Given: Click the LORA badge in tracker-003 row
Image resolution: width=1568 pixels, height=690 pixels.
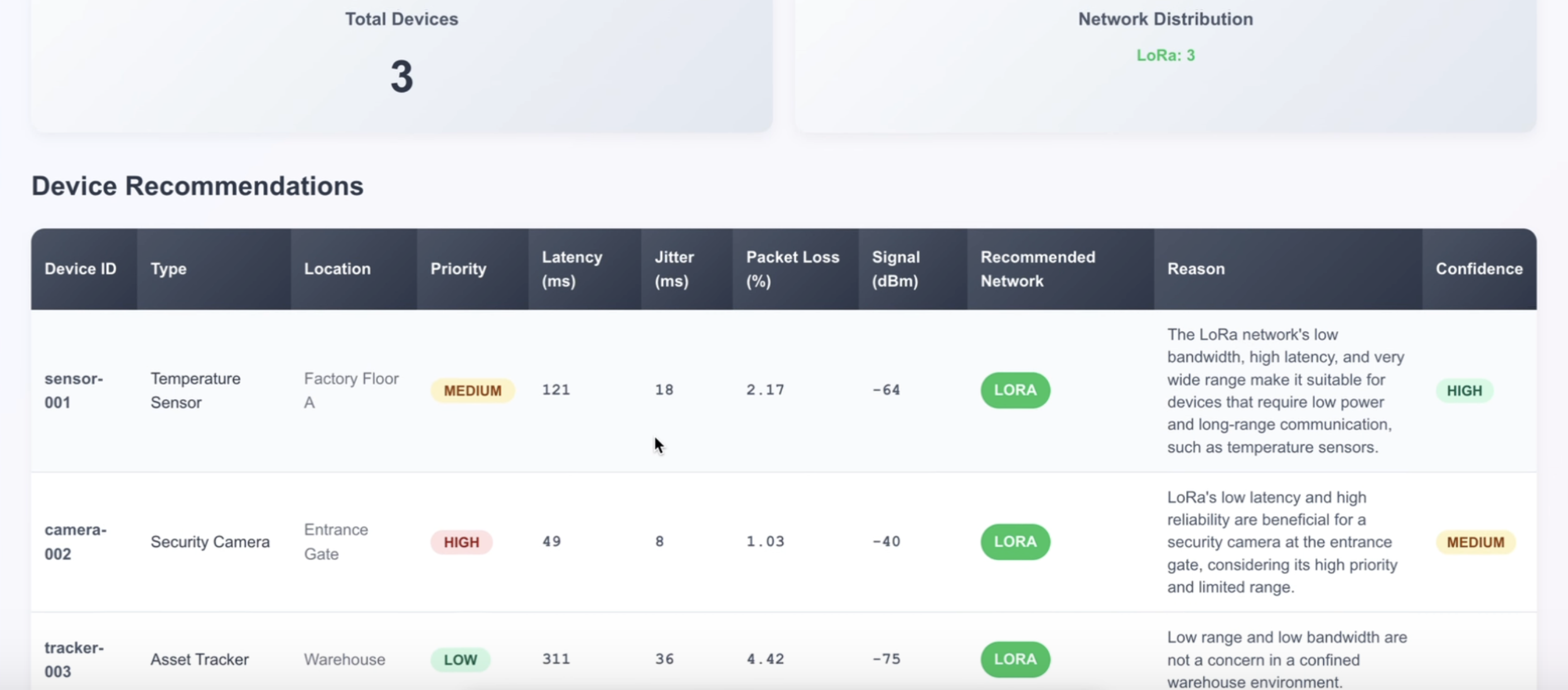Looking at the screenshot, I should (x=1015, y=659).
